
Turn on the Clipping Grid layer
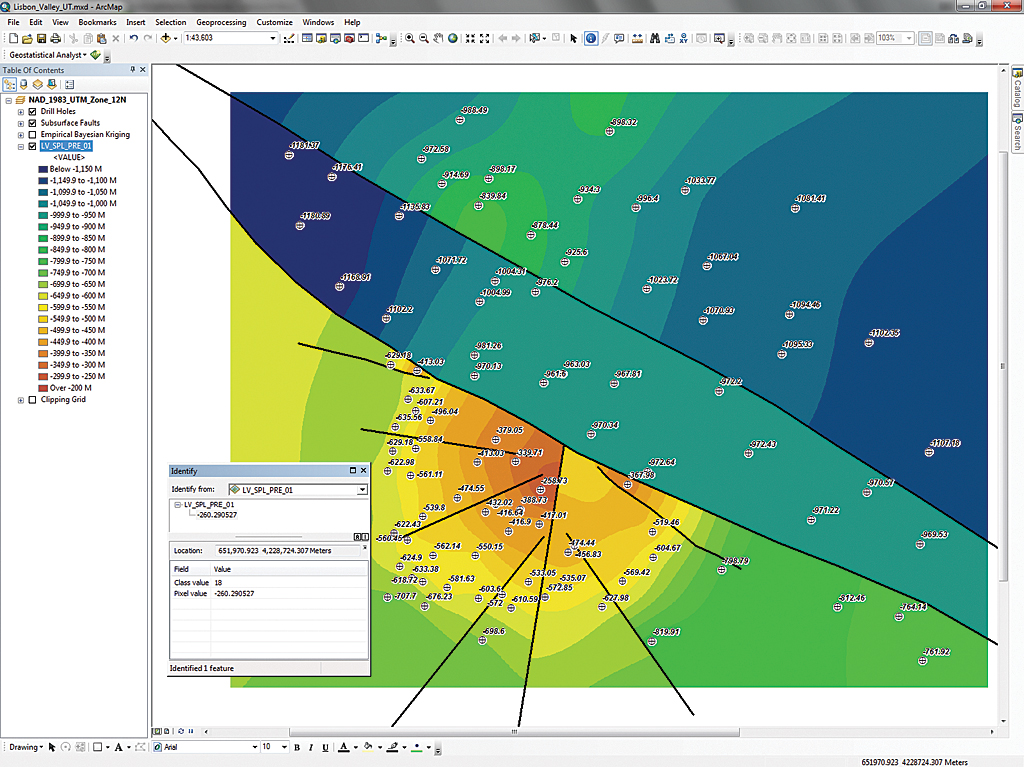[33, 399]
